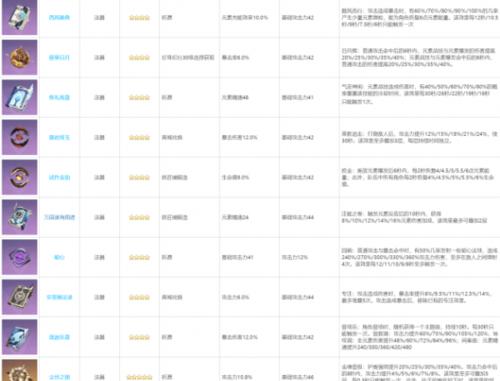The height and width of the screenshot is (381, 500).
Task: Select the Mappa Mare blue atlas icon
Action: 19,217
